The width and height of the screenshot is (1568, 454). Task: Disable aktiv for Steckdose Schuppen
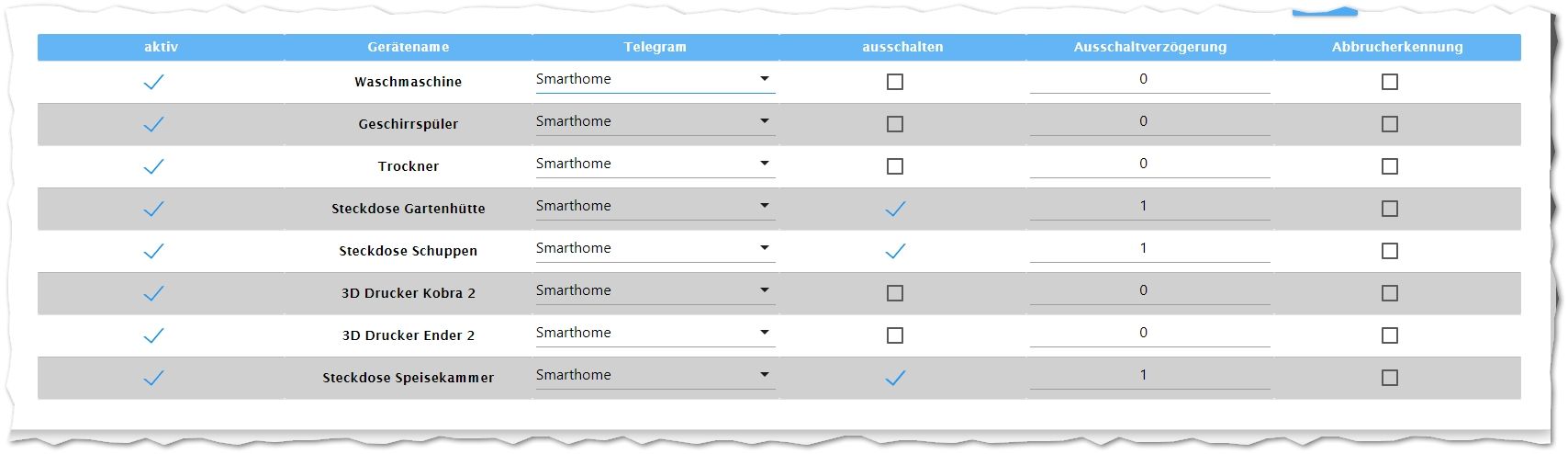(x=153, y=251)
